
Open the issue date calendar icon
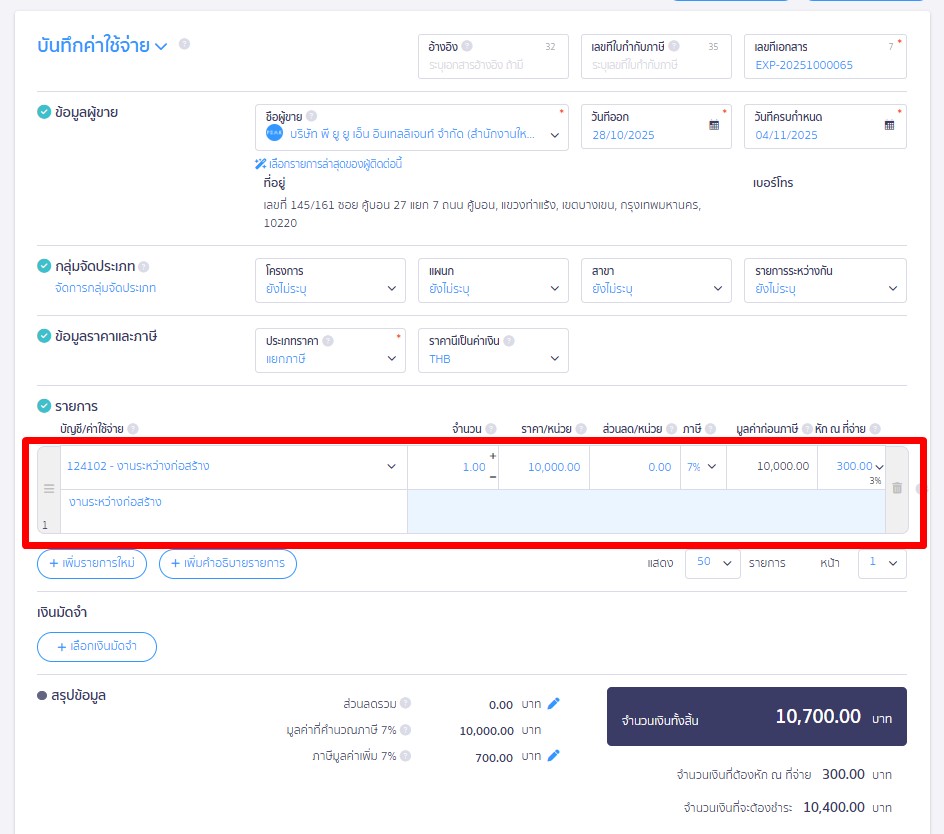click(x=714, y=125)
